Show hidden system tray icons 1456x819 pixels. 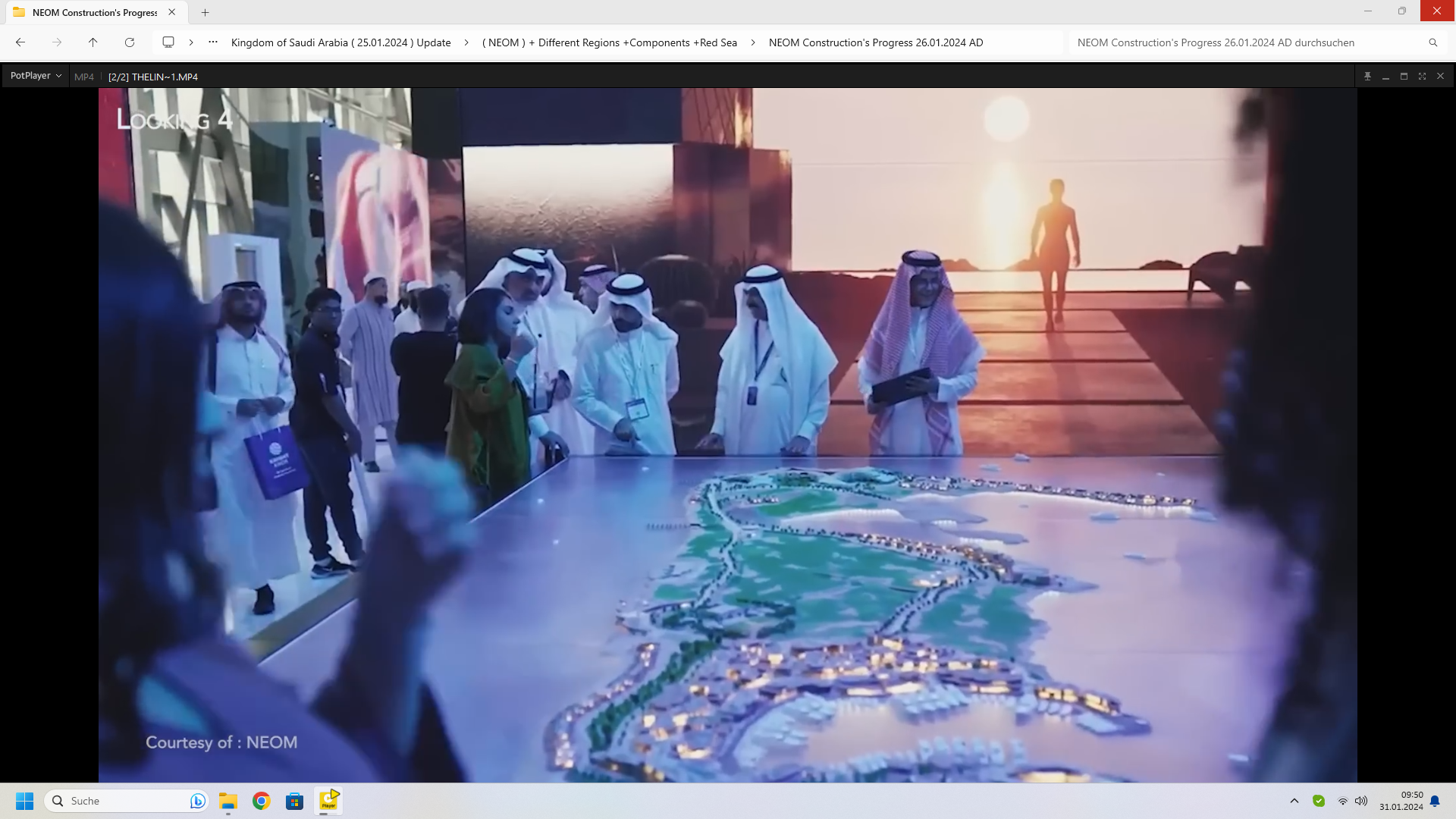click(x=1294, y=801)
